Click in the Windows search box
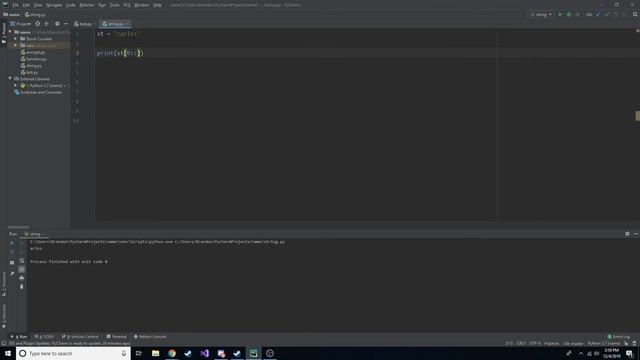Viewport: 640px width, 360px height. click(x=73, y=353)
